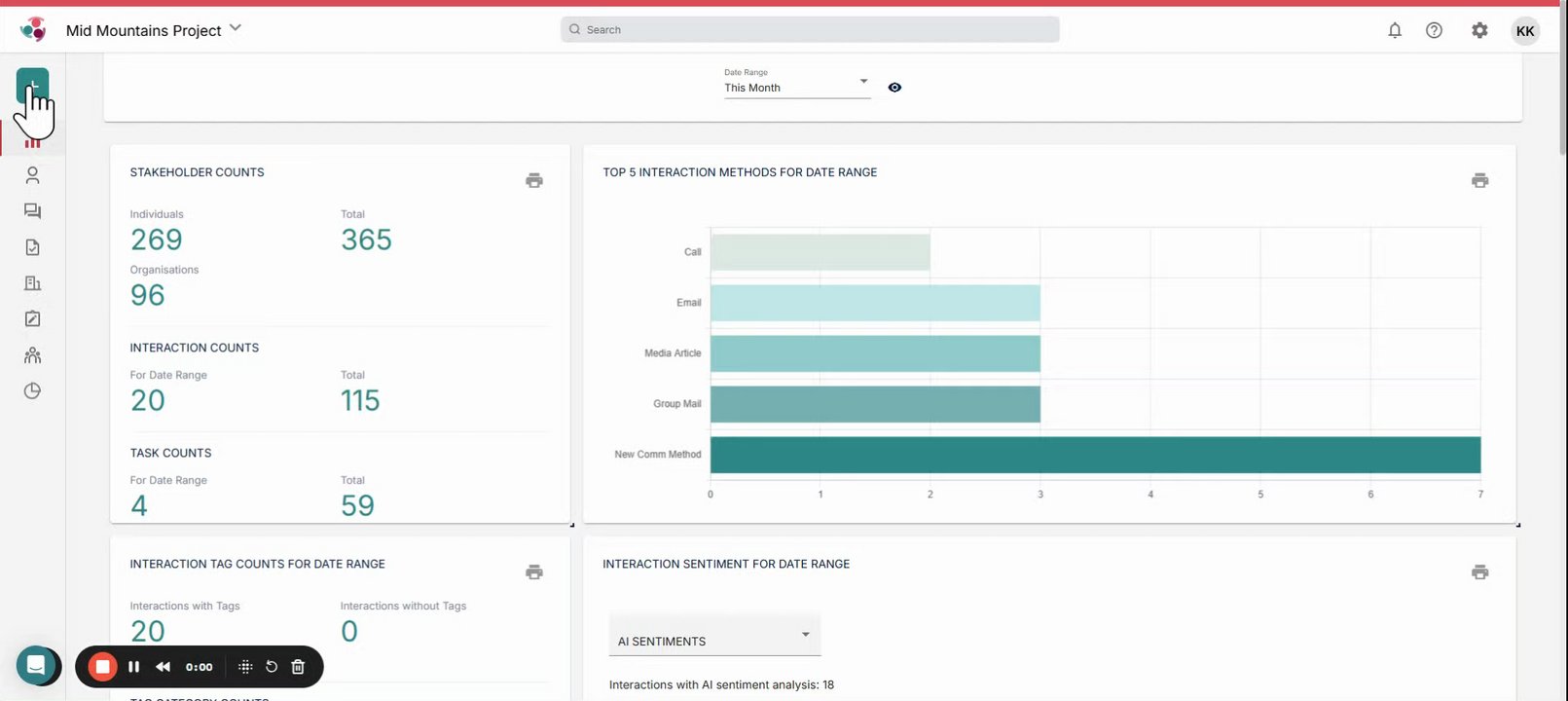Image resolution: width=1568 pixels, height=701 pixels.
Task: Open the groups people sidebar icon
Action: click(x=32, y=355)
